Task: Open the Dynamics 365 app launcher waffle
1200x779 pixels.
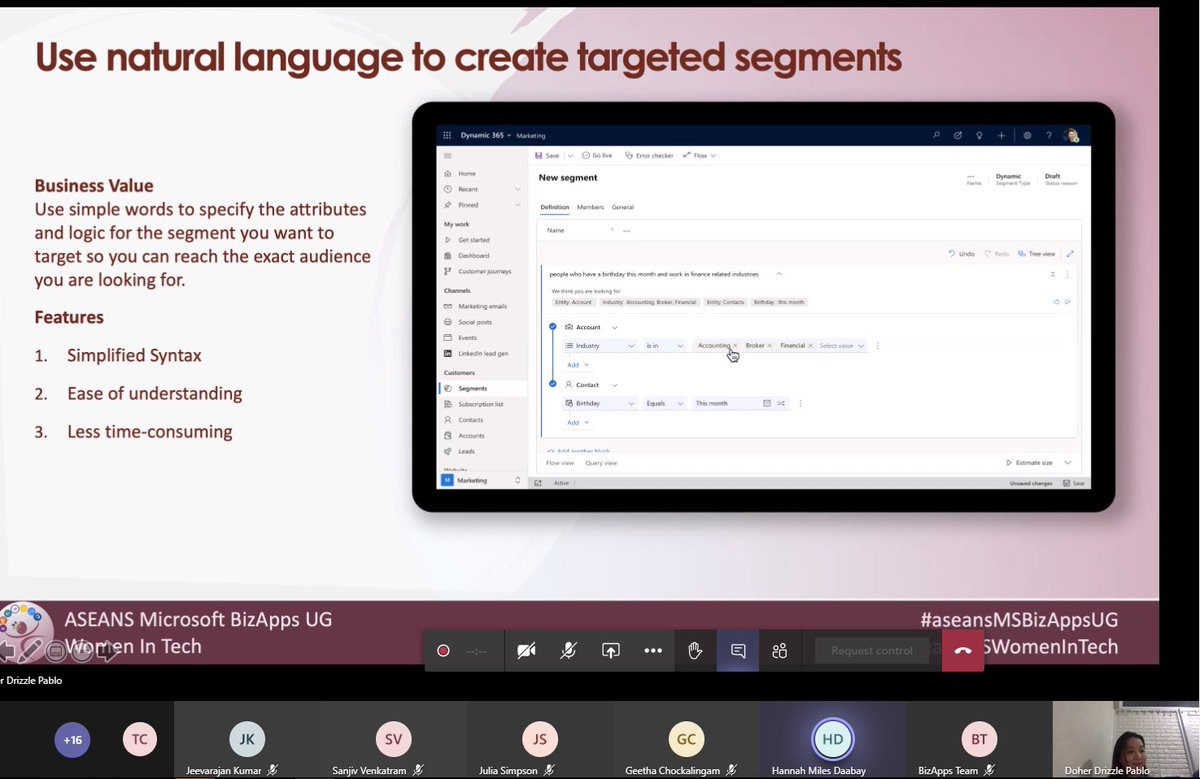Action: pyautogui.click(x=446, y=135)
